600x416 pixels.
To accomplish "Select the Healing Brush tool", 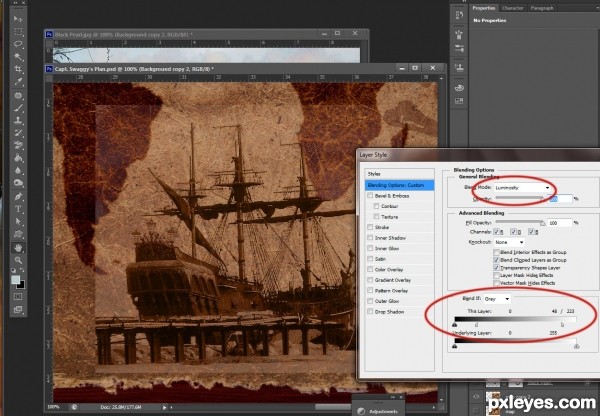I will 18,95.
